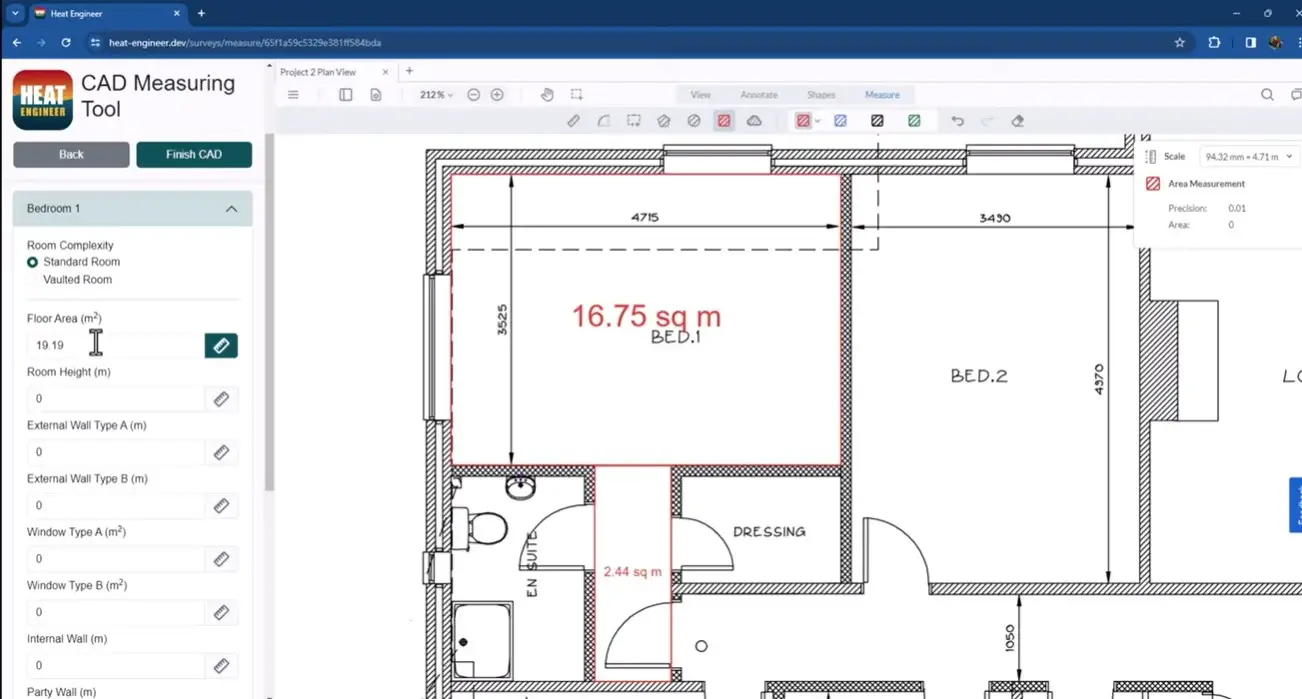Toggle the left panel in viewer
Screen dimensions: 1302x699
346,95
